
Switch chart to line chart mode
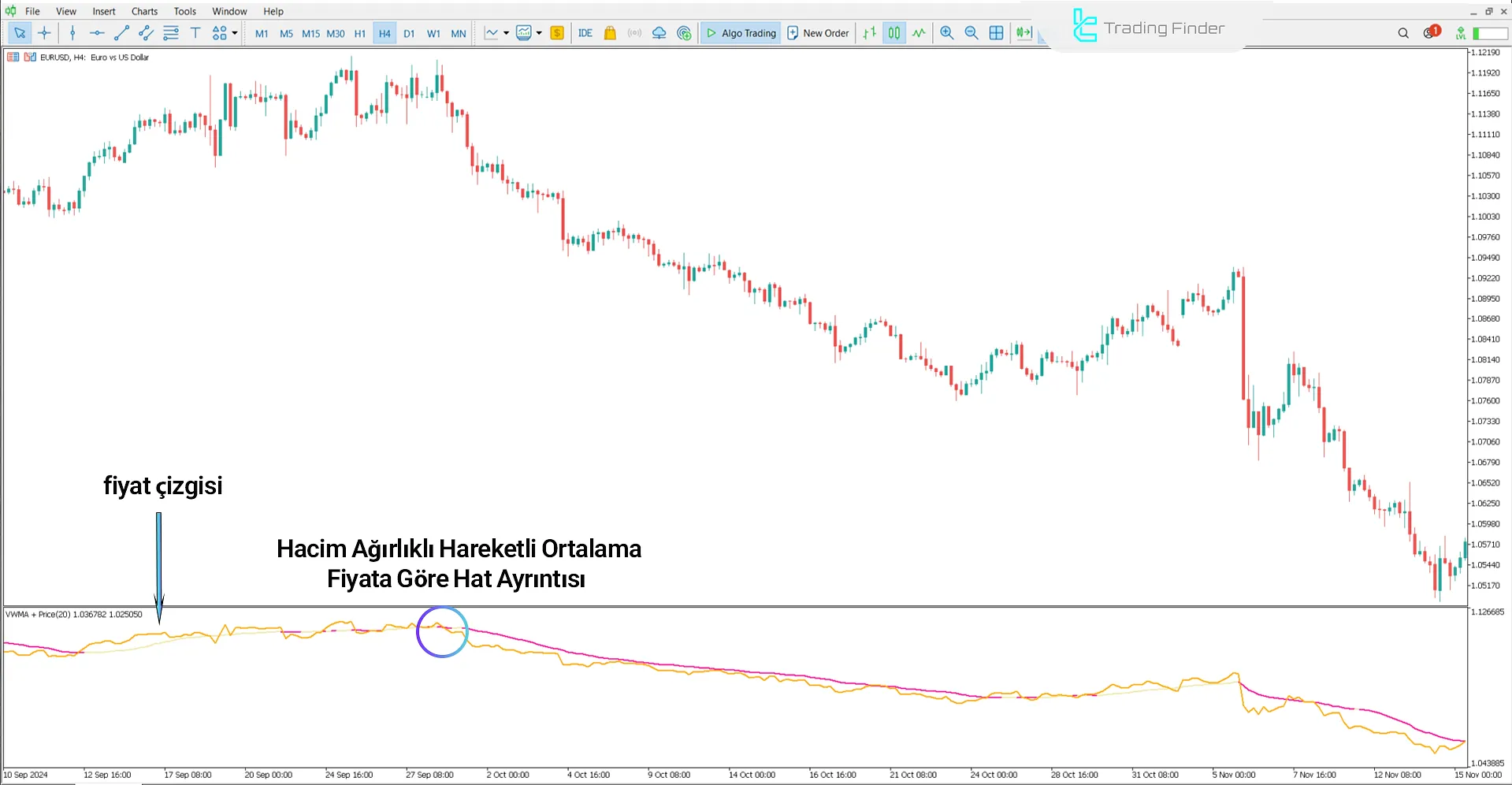[x=919, y=33]
